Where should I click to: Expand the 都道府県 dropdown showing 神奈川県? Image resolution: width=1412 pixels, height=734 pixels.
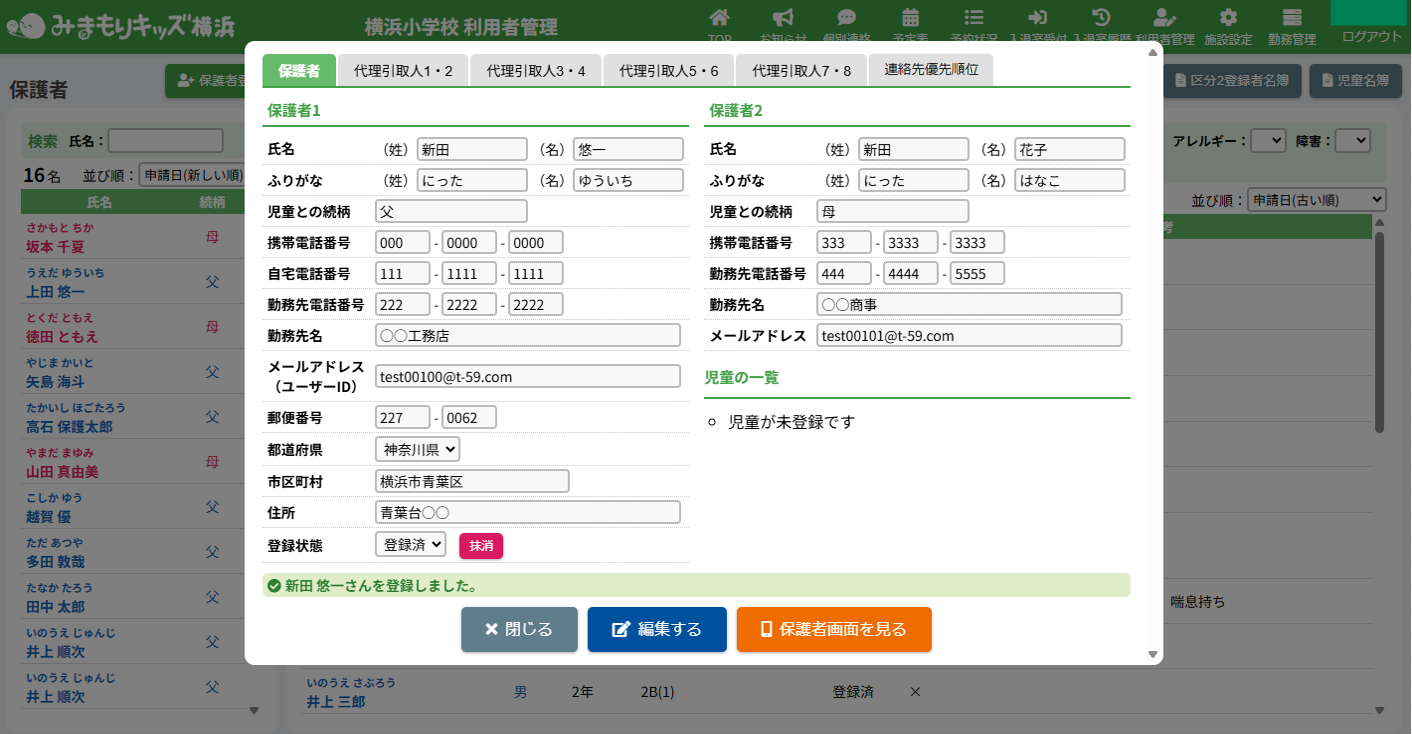point(417,450)
